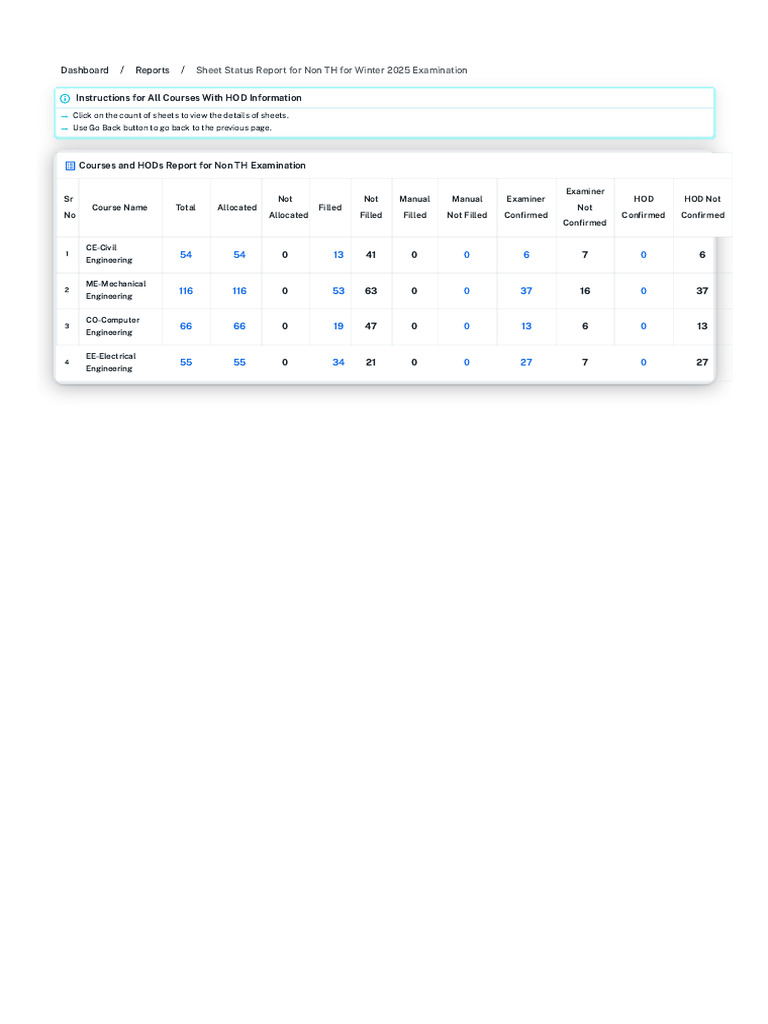Open the Reports breadcrumb link
The image size is (768, 1024).
[x=152, y=70]
